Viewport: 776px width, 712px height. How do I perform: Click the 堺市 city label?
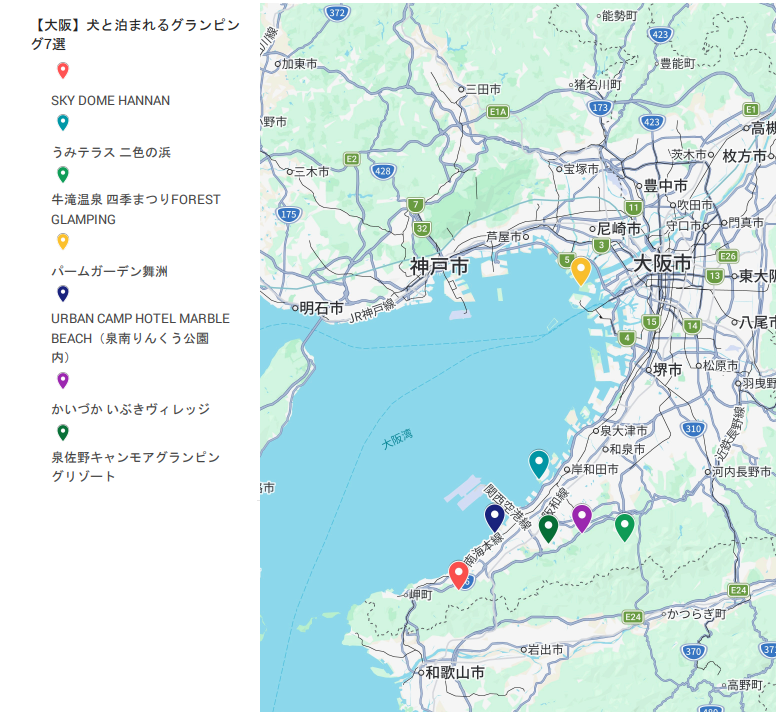coord(668,370)
